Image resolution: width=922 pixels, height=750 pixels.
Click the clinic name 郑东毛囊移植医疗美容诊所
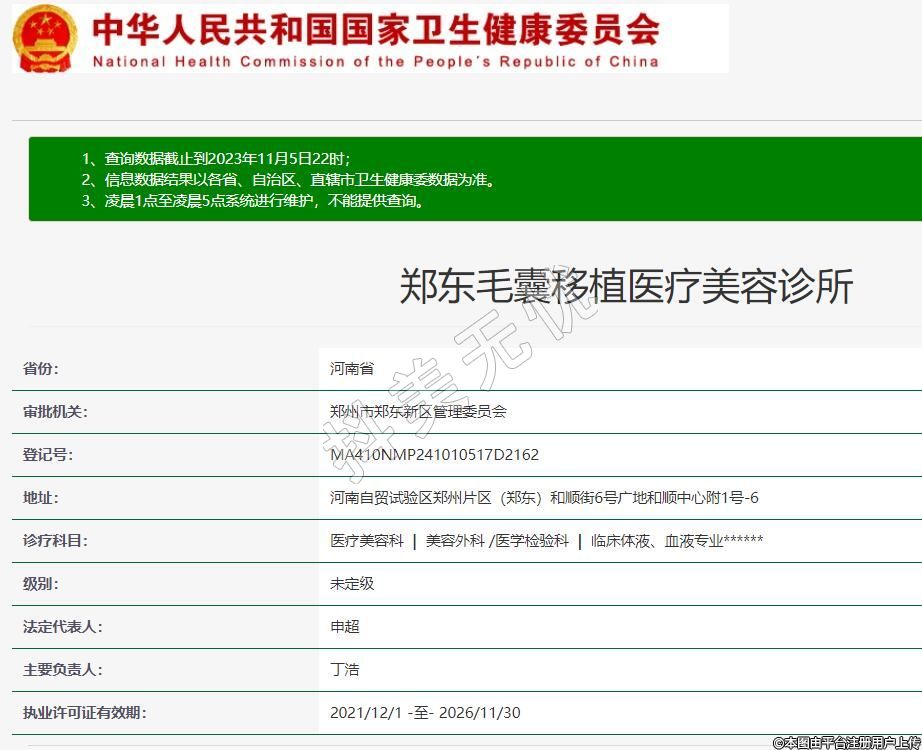pyautogui.click(x=626, y=286)
